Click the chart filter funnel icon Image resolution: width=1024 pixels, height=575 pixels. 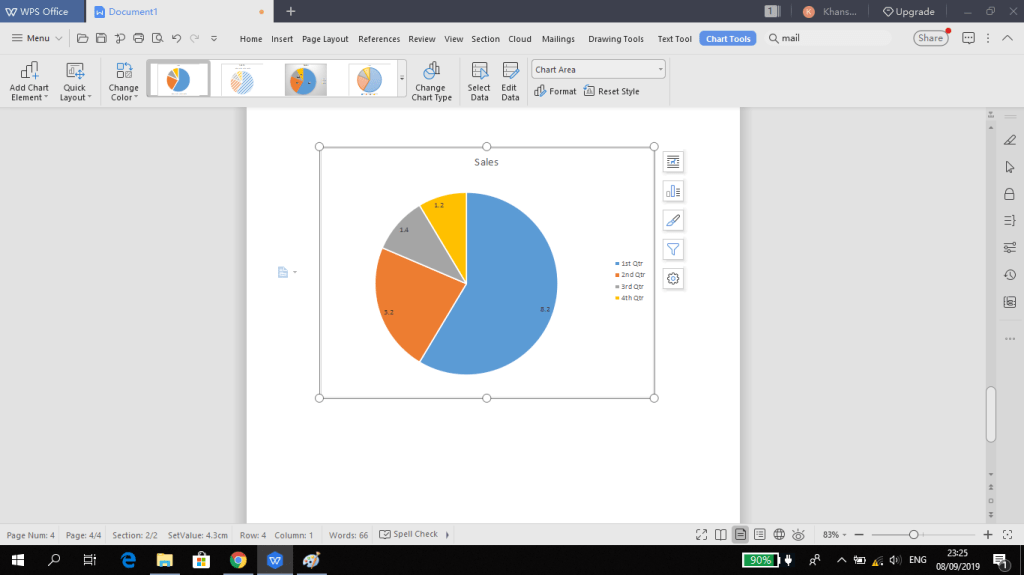click(673, 249)
